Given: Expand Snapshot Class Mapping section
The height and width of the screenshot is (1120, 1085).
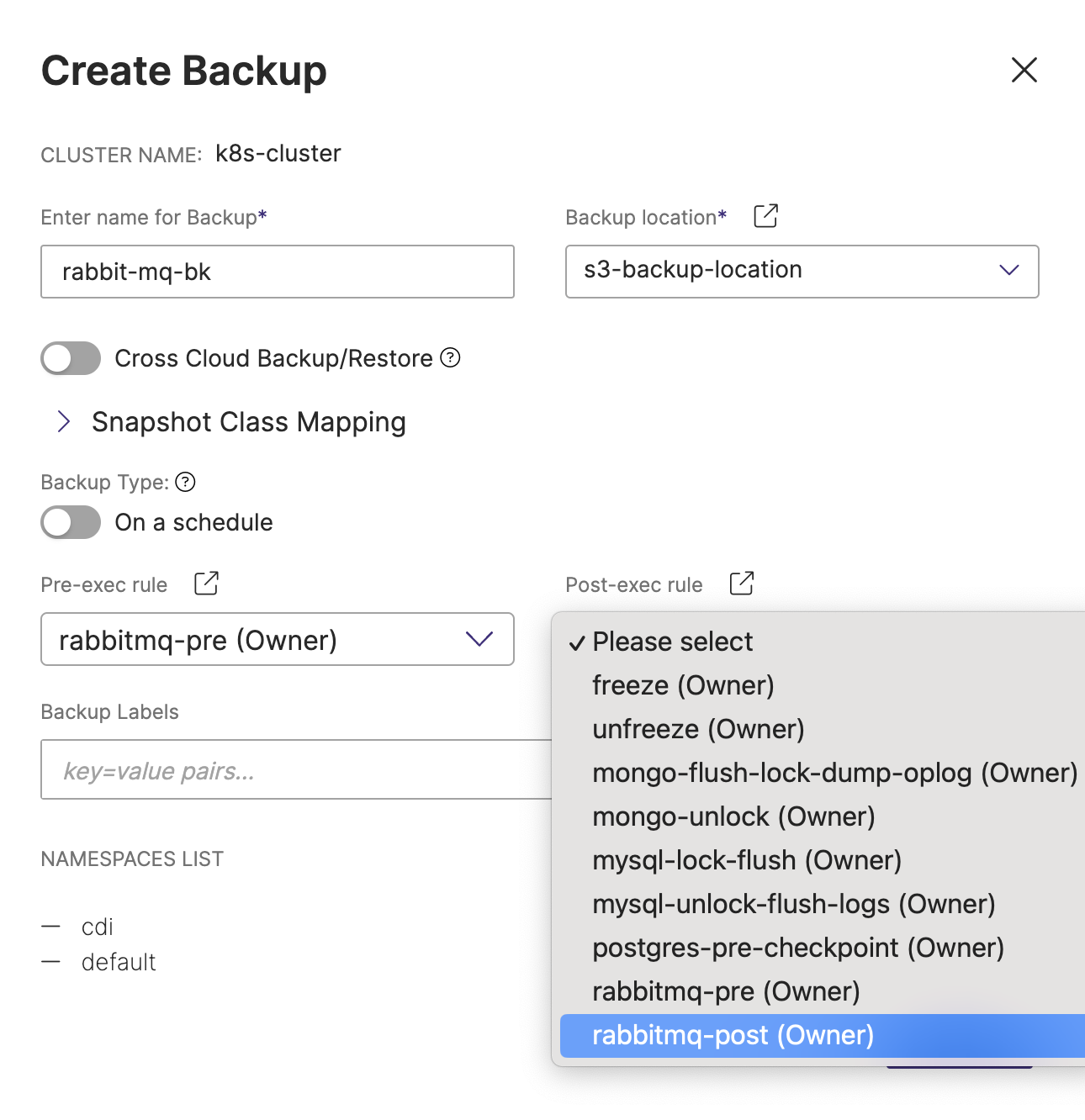Looking at the screenshot, I should [64, 421].
